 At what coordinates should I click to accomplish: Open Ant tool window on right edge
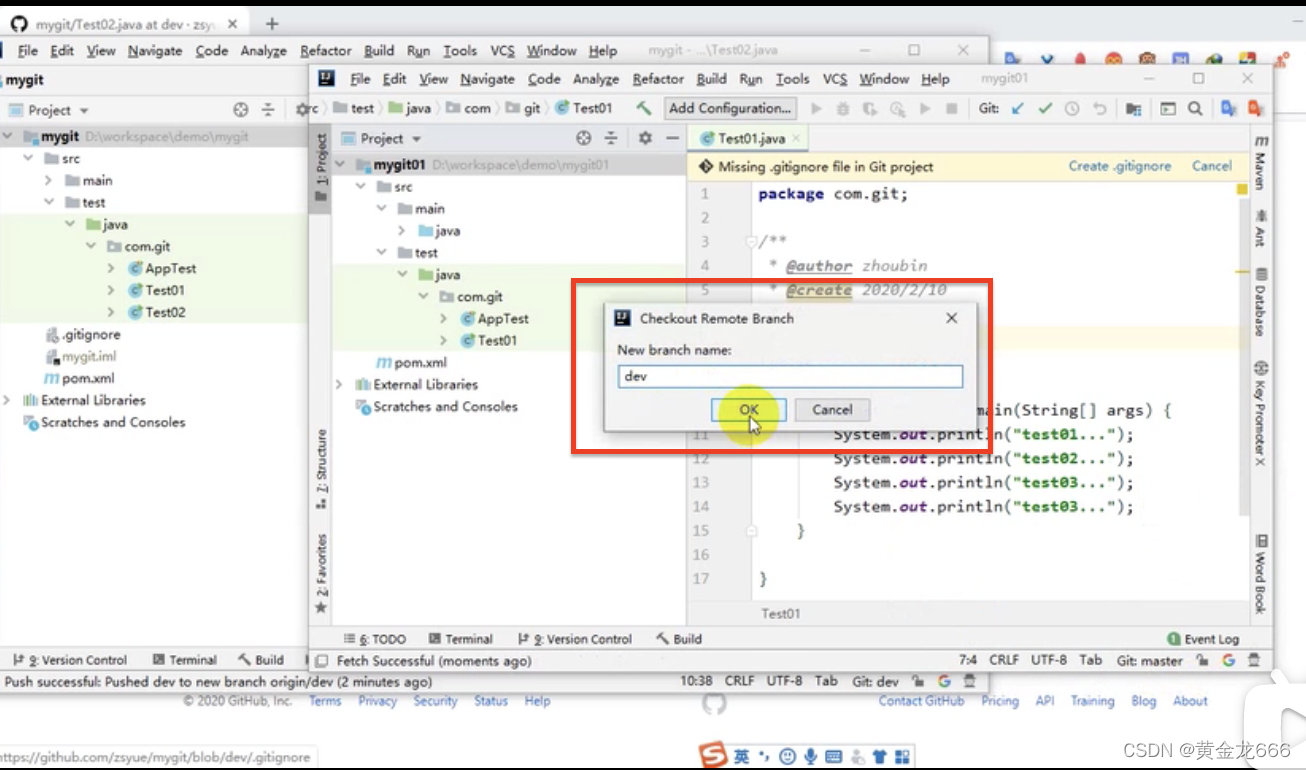click(x=1261, y=228)
